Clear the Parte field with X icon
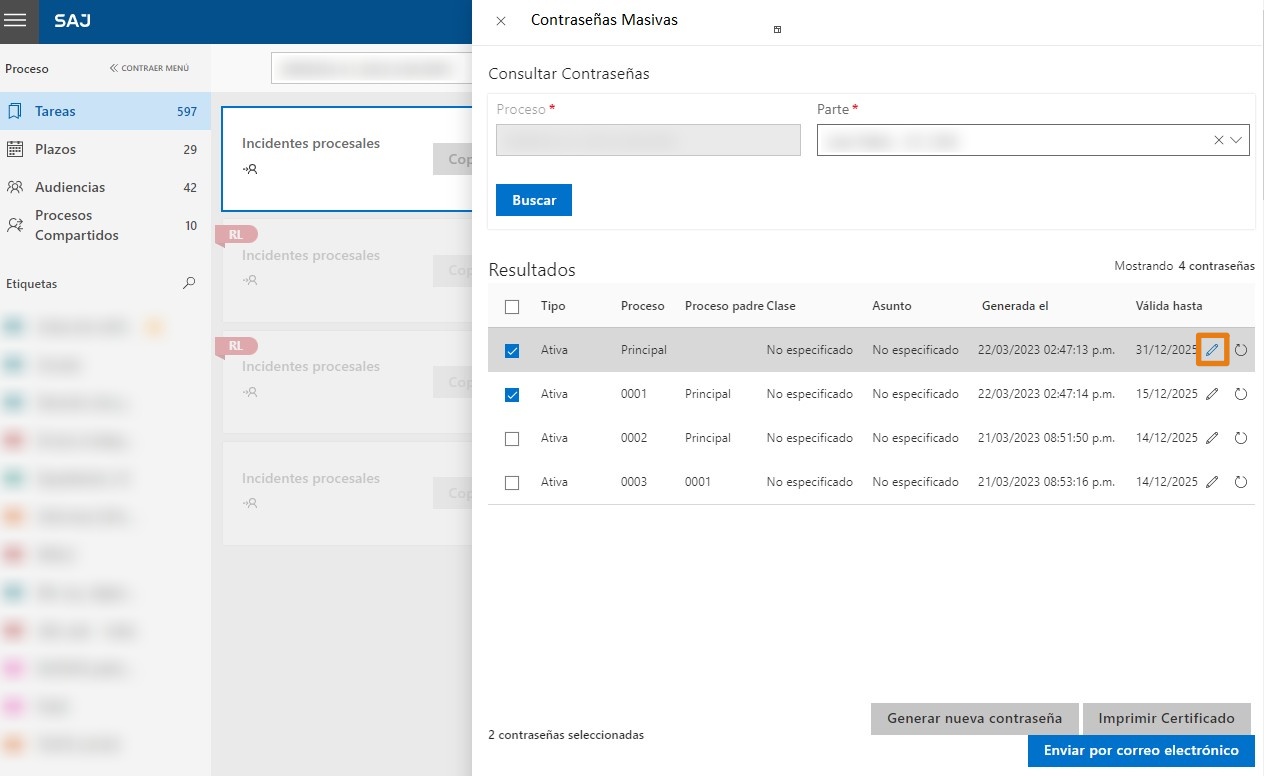This screenshot has width=1264, height=776. coord(1218,141)
